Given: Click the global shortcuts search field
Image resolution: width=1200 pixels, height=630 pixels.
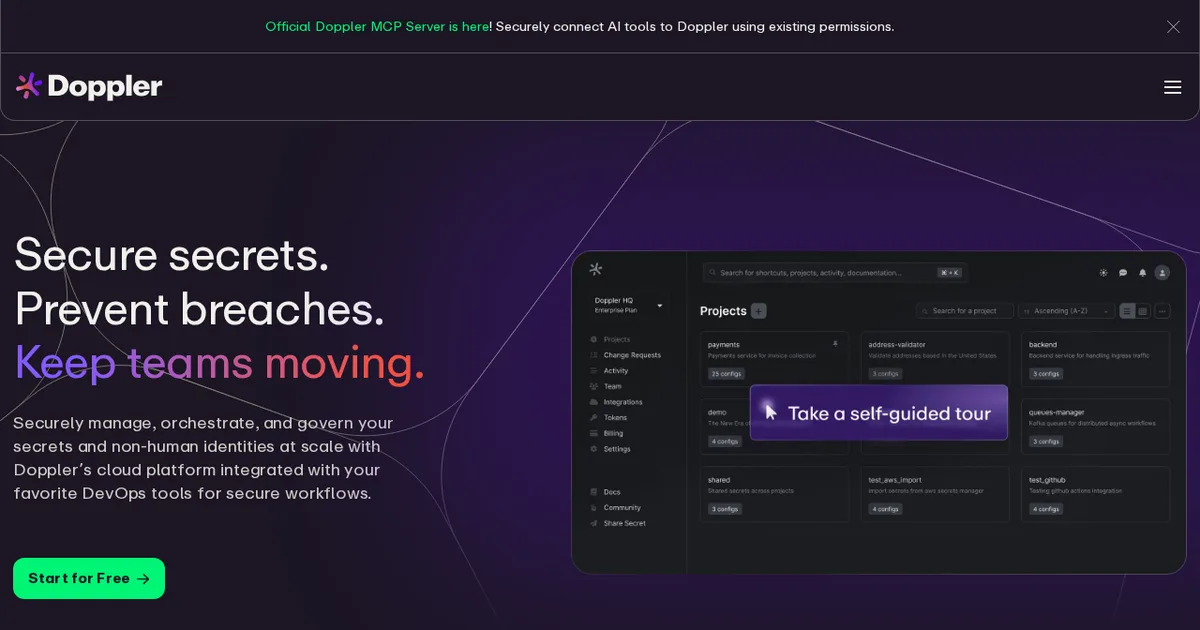Looking at the screenshot, I should 835,272.
